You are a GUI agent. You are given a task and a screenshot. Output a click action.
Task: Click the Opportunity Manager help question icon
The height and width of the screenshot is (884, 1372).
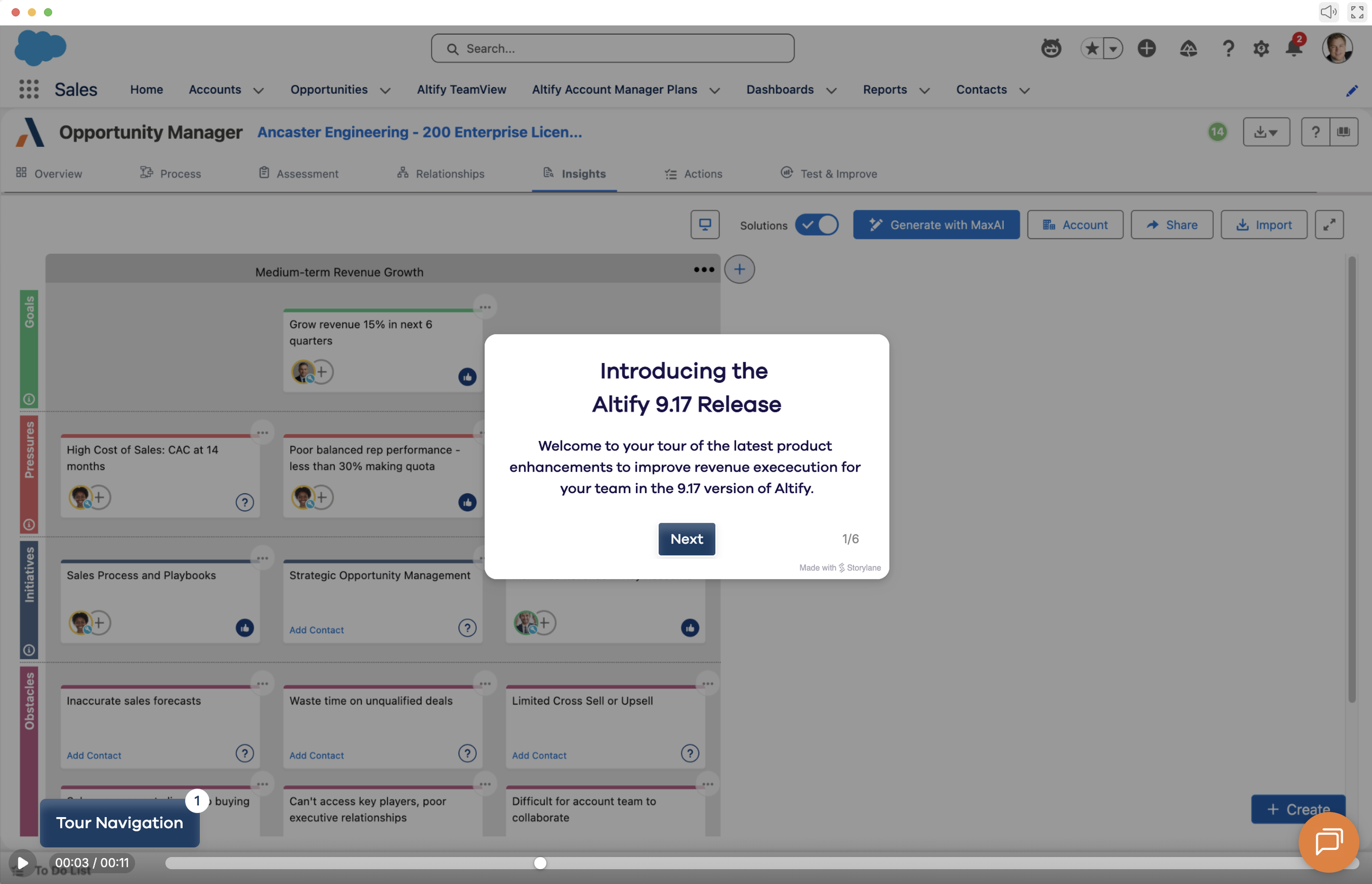(1315, 132)
